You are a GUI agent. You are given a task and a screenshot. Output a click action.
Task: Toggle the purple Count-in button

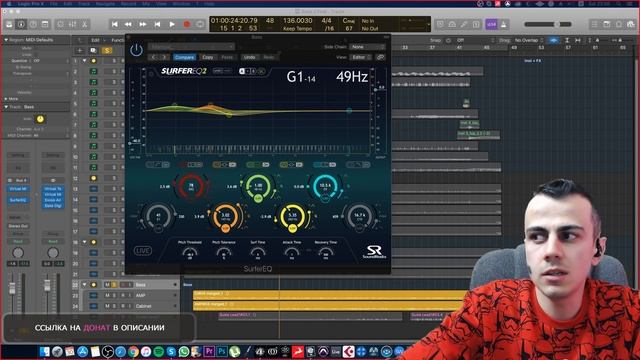coord(491,24)
